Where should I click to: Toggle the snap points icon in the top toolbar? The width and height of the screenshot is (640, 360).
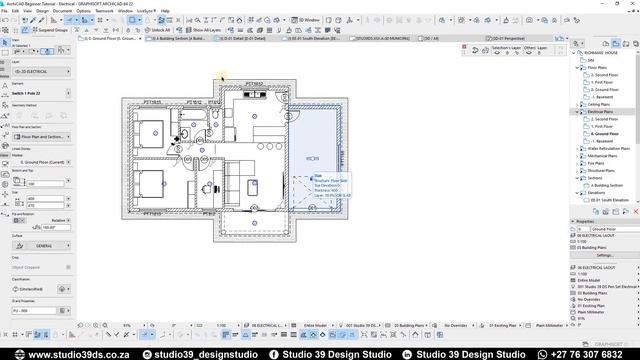84,20
